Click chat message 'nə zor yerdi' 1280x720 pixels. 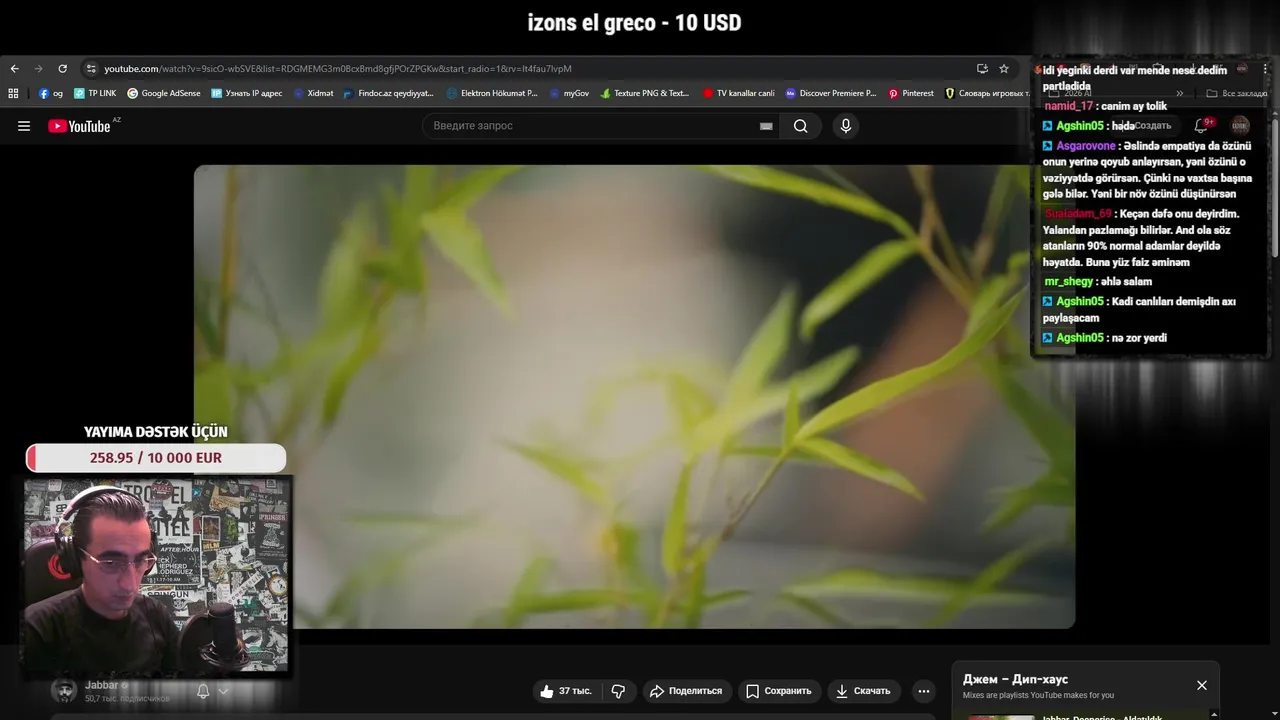pyautogui.click(x=1139, y=338)
